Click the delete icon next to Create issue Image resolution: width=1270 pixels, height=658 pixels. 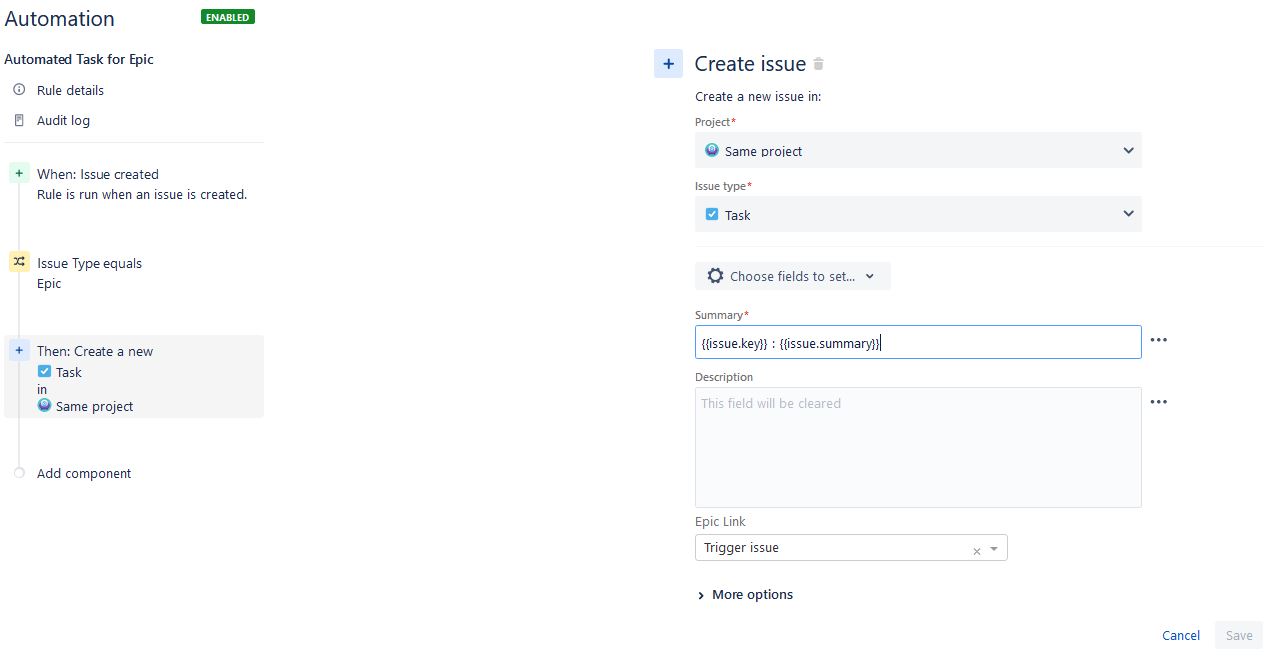click(x=818, y=63)
